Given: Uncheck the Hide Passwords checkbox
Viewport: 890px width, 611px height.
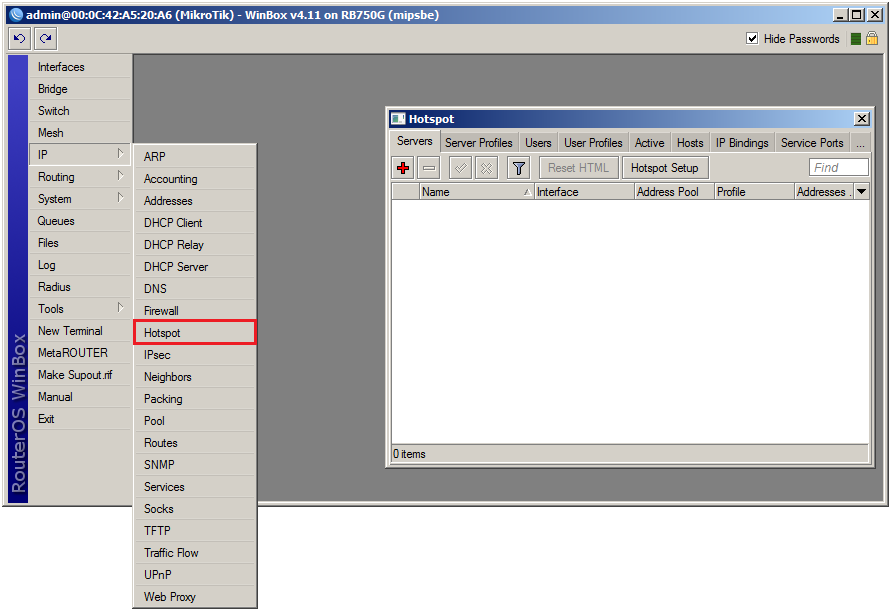Looking at the screenshot, I should (752, 39).
